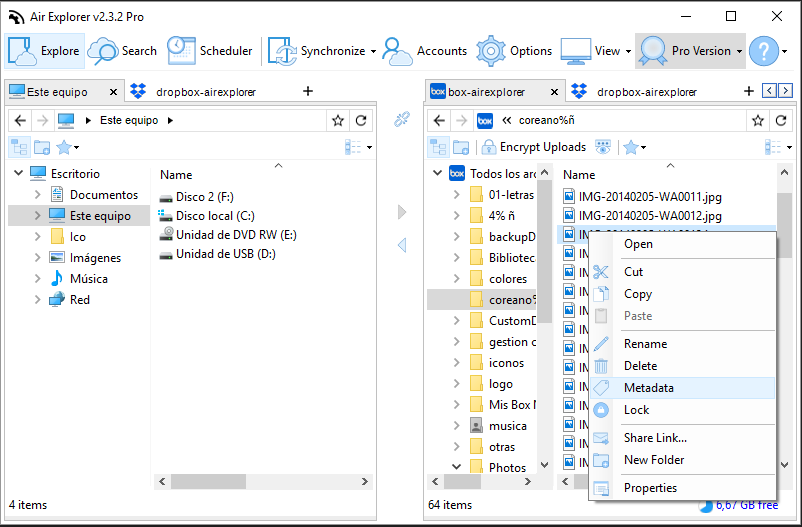Screen dimensions: 802x527
Task: Expand the Documentos tree node
Action: 37,194
